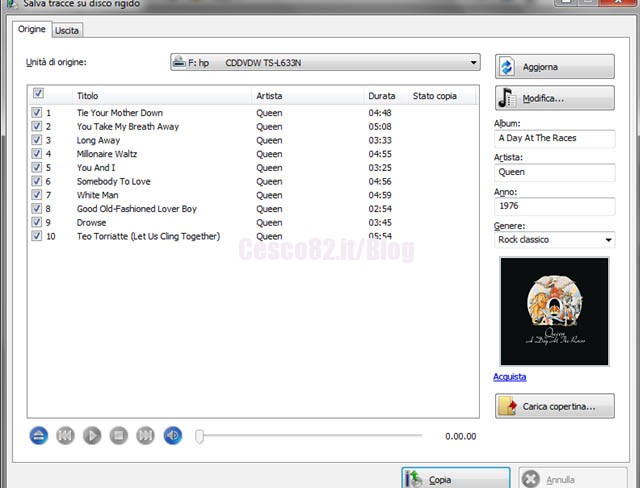The height and width of the screenshot is (488, 640).
Task: Stop playback
Action: click(119, 436)
